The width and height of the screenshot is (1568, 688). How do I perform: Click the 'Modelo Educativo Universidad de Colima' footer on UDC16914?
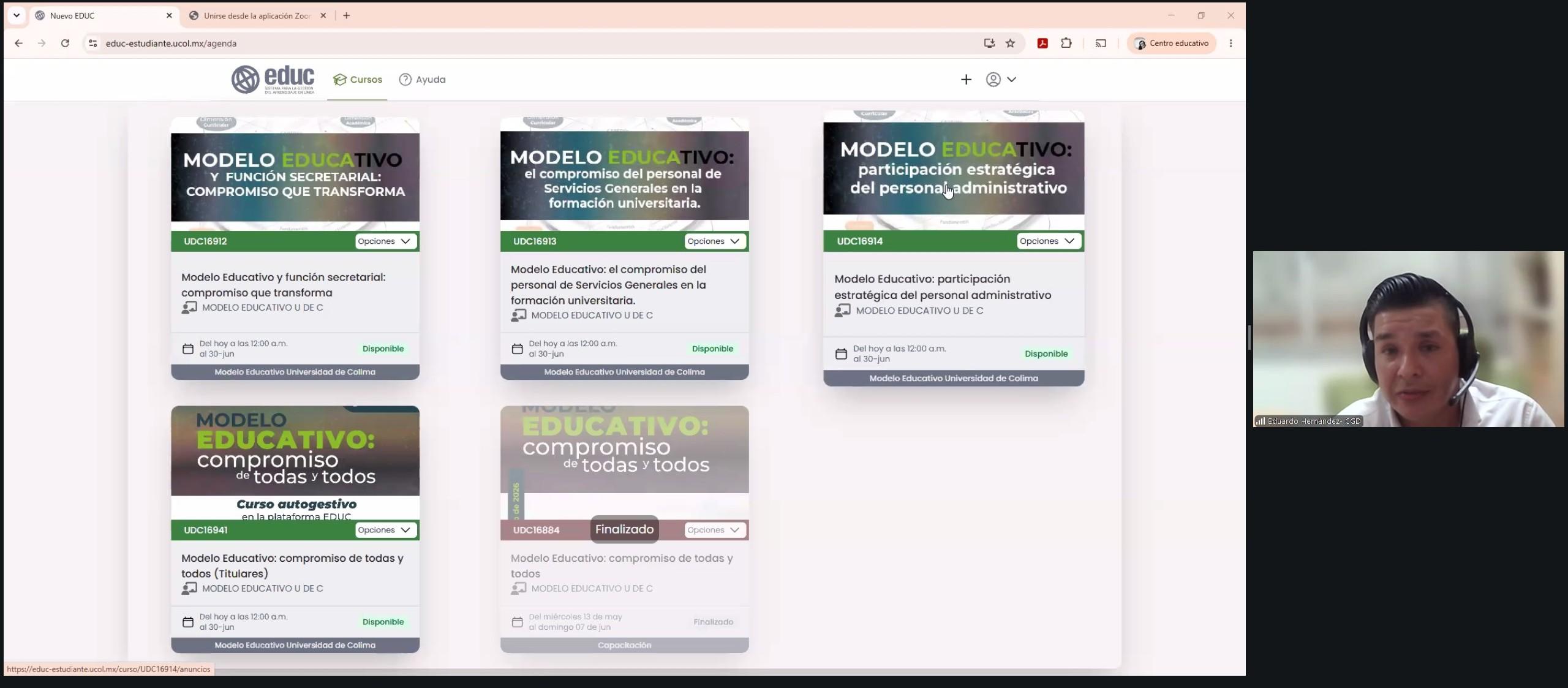coord(954,379)
